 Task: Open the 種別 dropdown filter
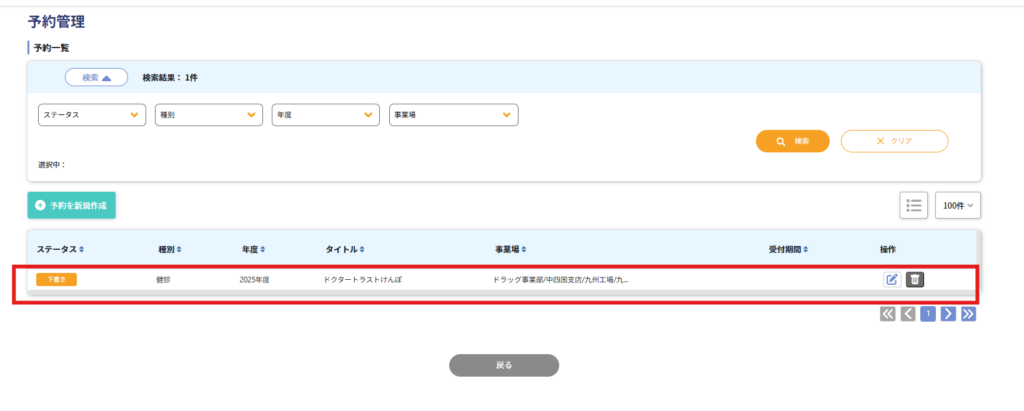(208, 115)
